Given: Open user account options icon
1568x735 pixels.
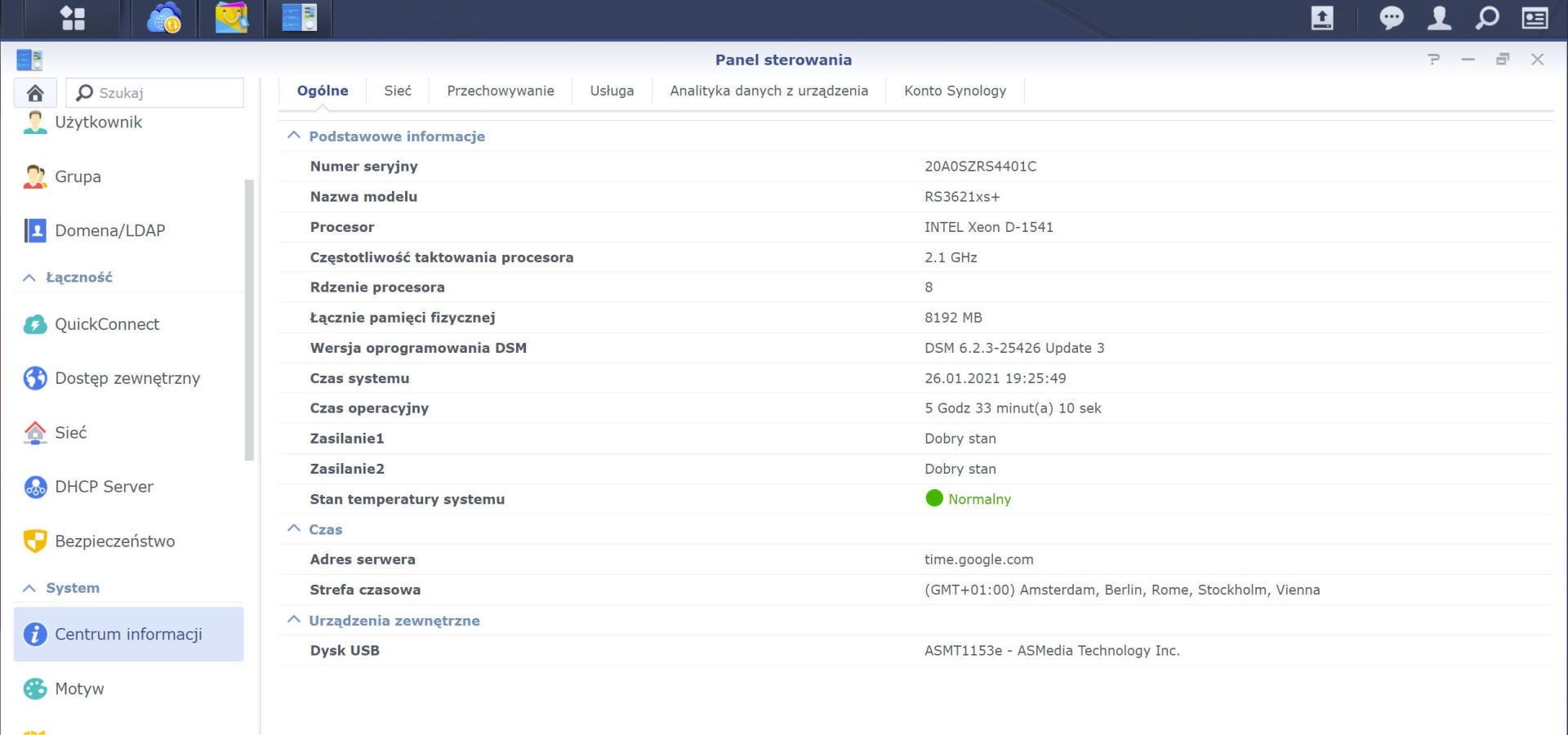Looking at the screenshot, I should click(1439, 18).
